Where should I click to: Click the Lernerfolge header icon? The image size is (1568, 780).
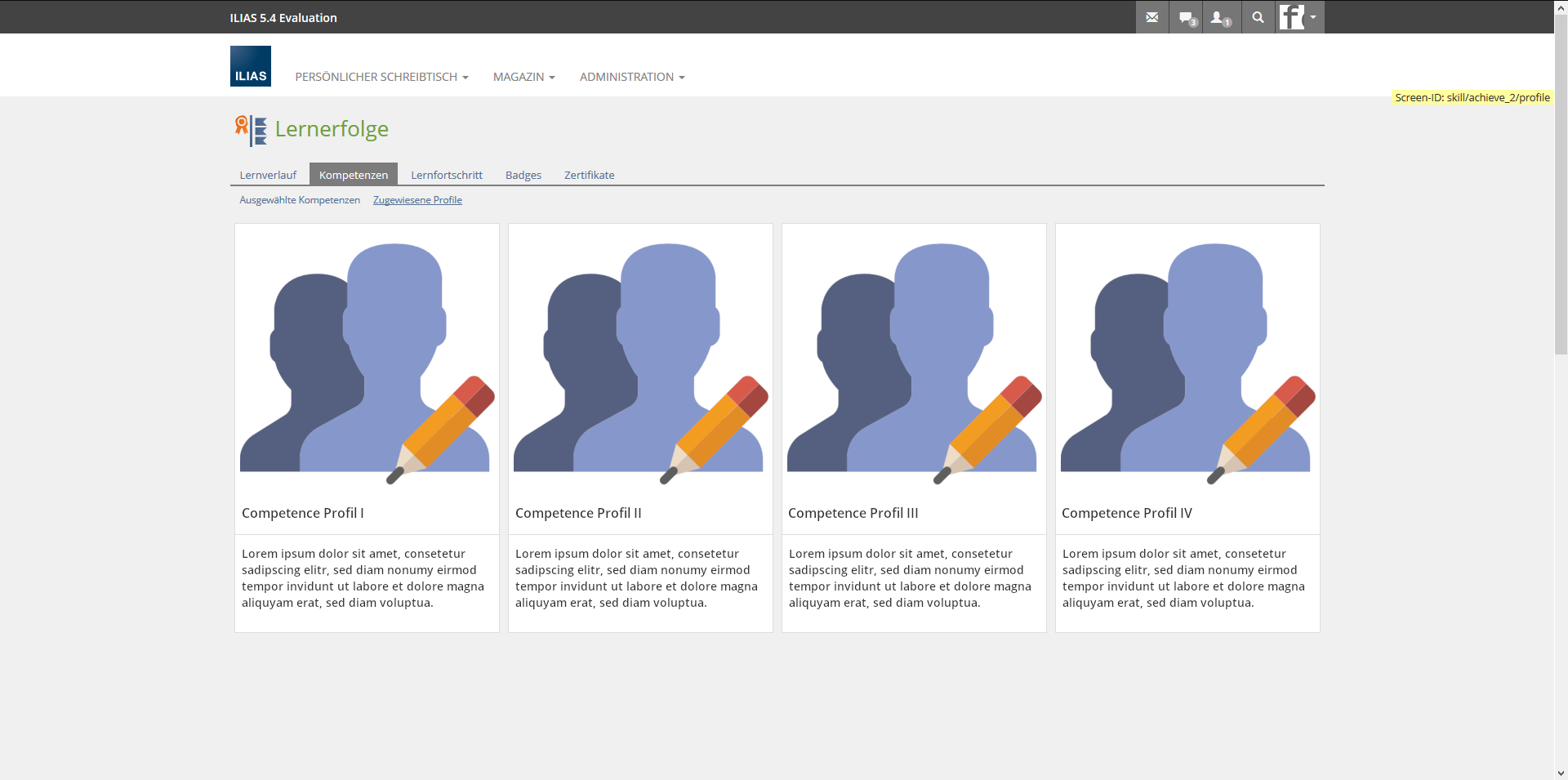click(x=251, y=130)
